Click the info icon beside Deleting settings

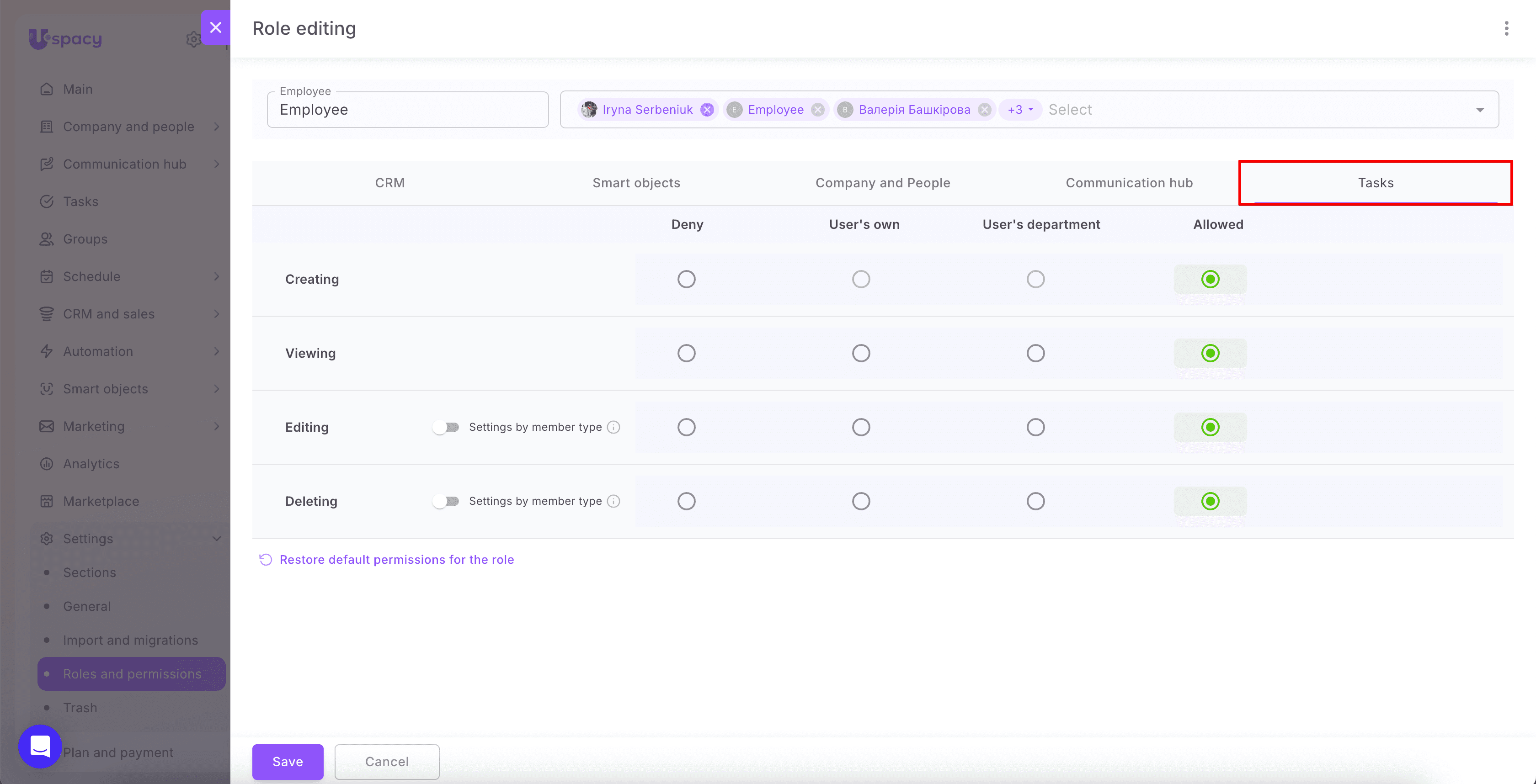(x=613, y=501)
